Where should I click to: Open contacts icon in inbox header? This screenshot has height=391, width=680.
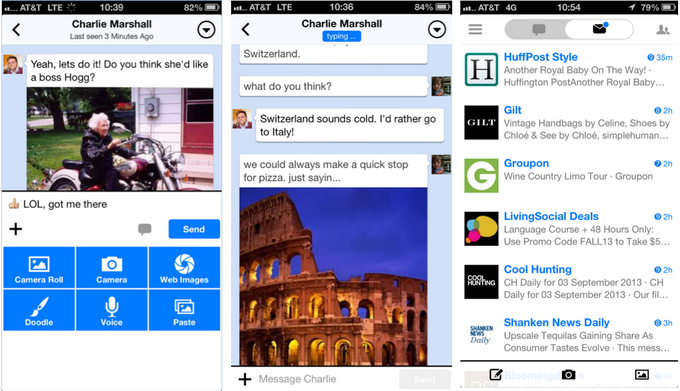(662, 29)
